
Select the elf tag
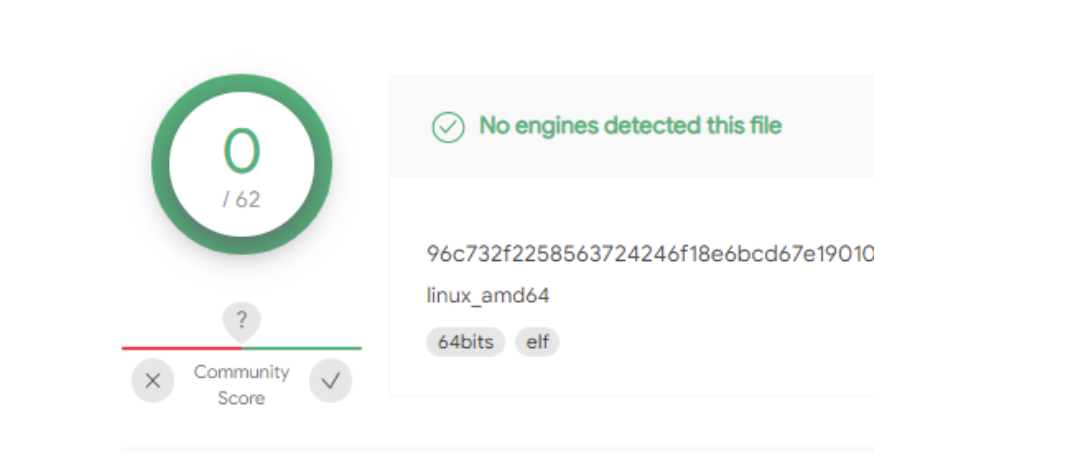click(537, 342)
